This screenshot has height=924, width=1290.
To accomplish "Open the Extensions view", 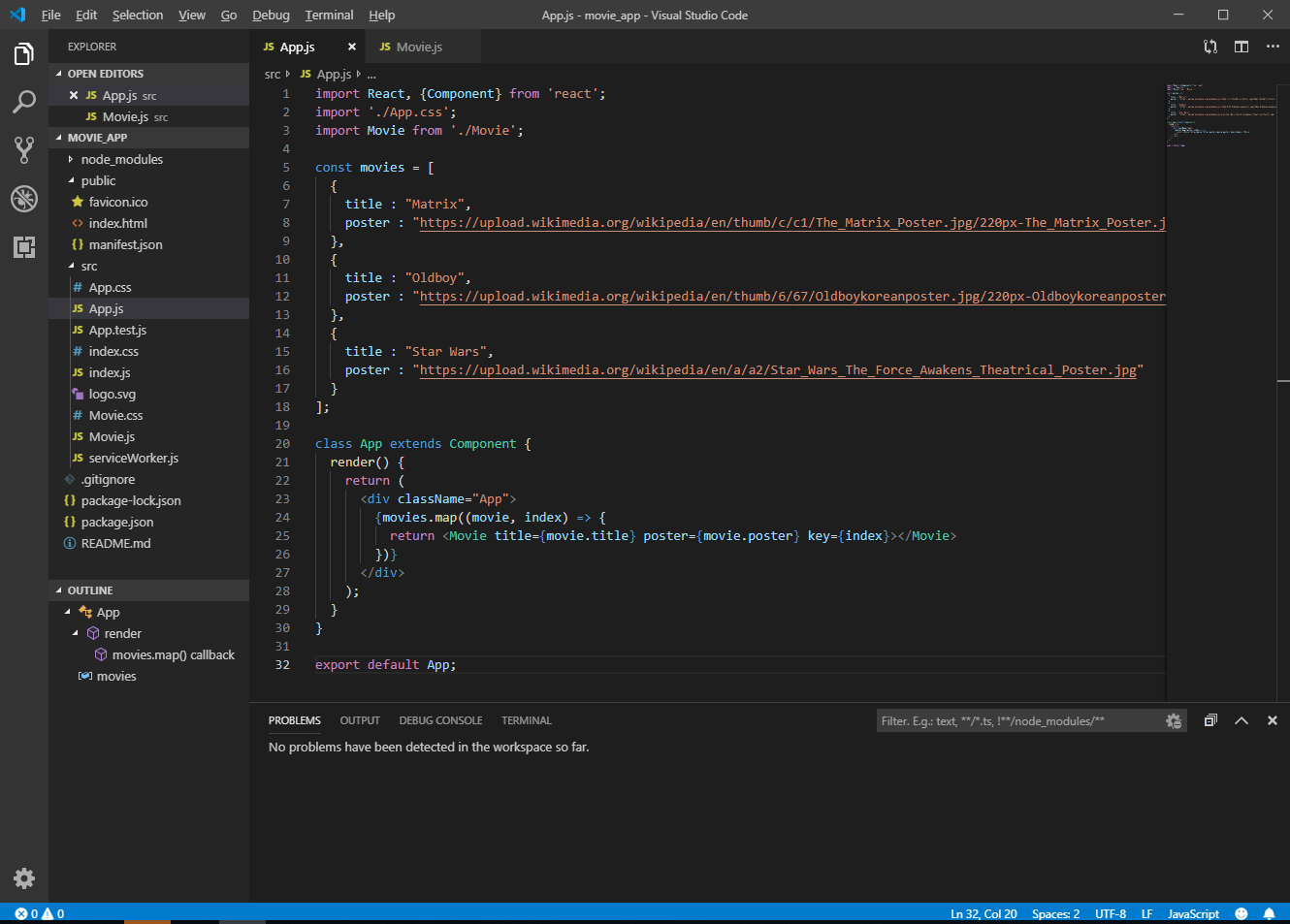I will coord(24,246).
